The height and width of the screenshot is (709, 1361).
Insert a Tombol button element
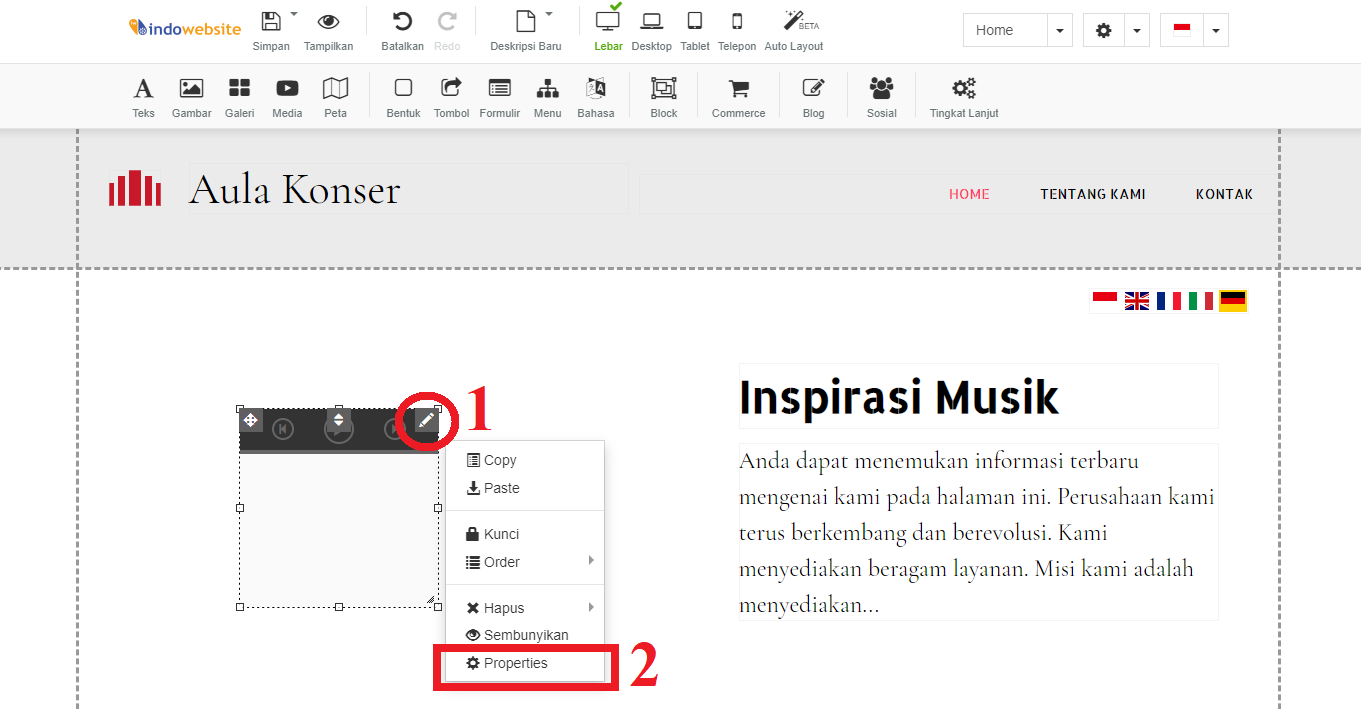(x=451, y=96)
